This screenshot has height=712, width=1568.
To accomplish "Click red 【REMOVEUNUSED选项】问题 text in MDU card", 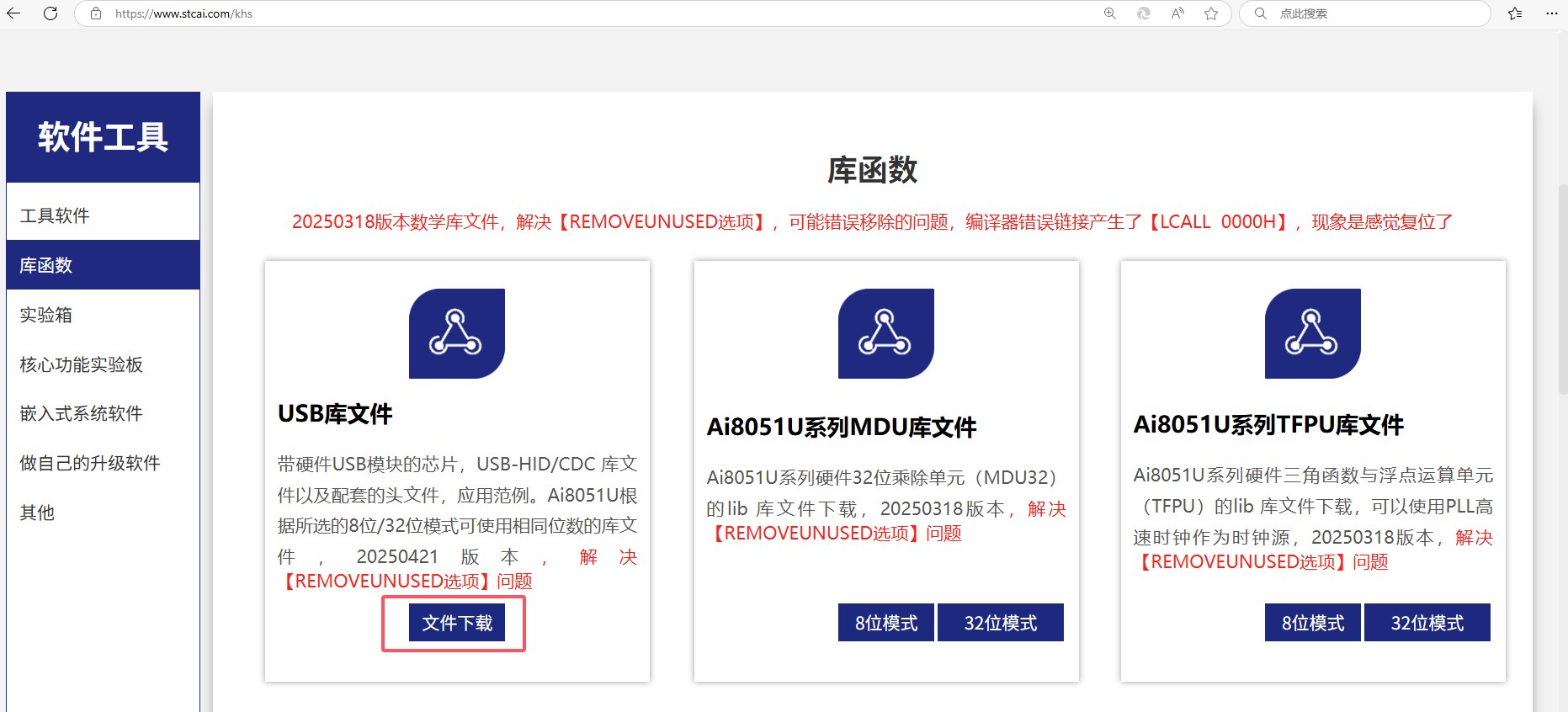I will click(x=834, y=534).
